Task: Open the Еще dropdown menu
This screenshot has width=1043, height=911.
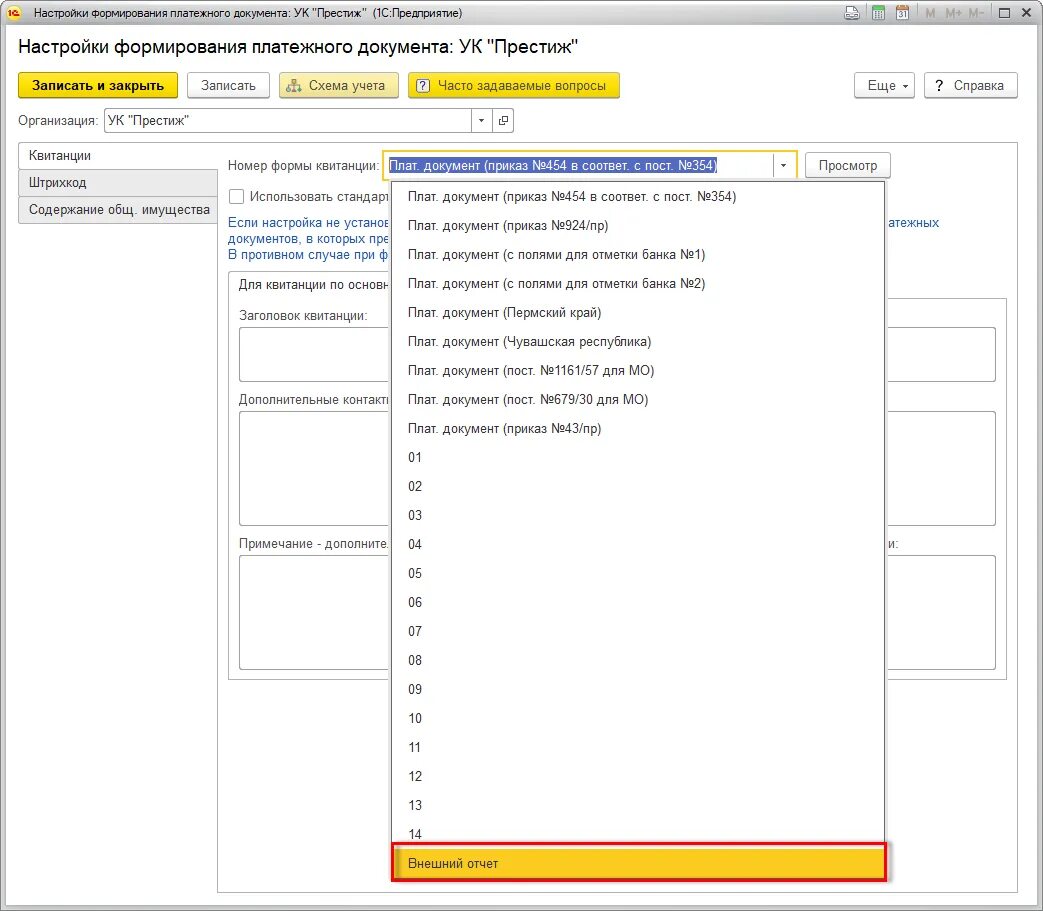Action: [885, 86]
